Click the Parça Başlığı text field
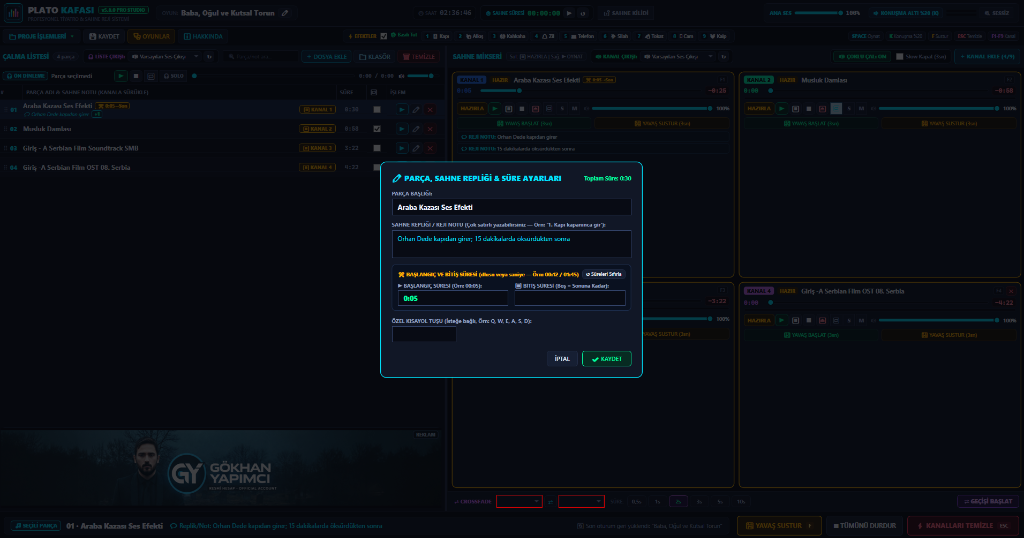1024x538 pixels. [x=511, y=207]
